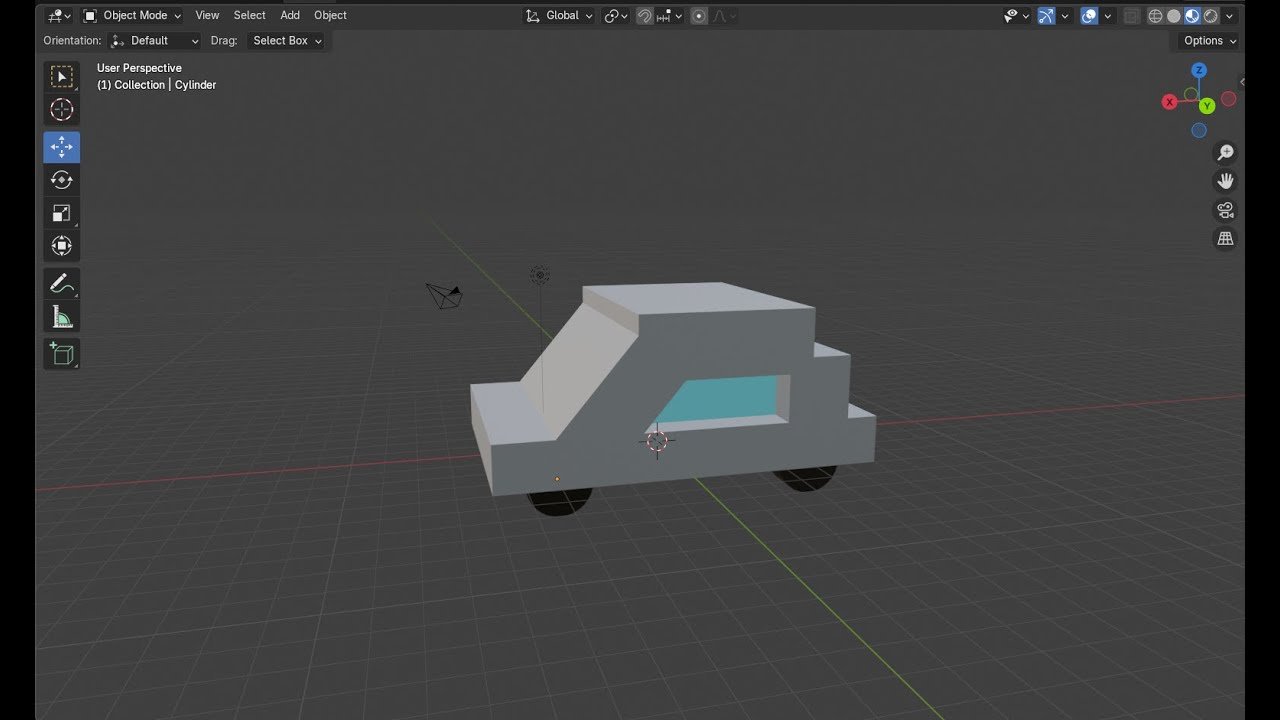Open the Select menu

[249, 15]
